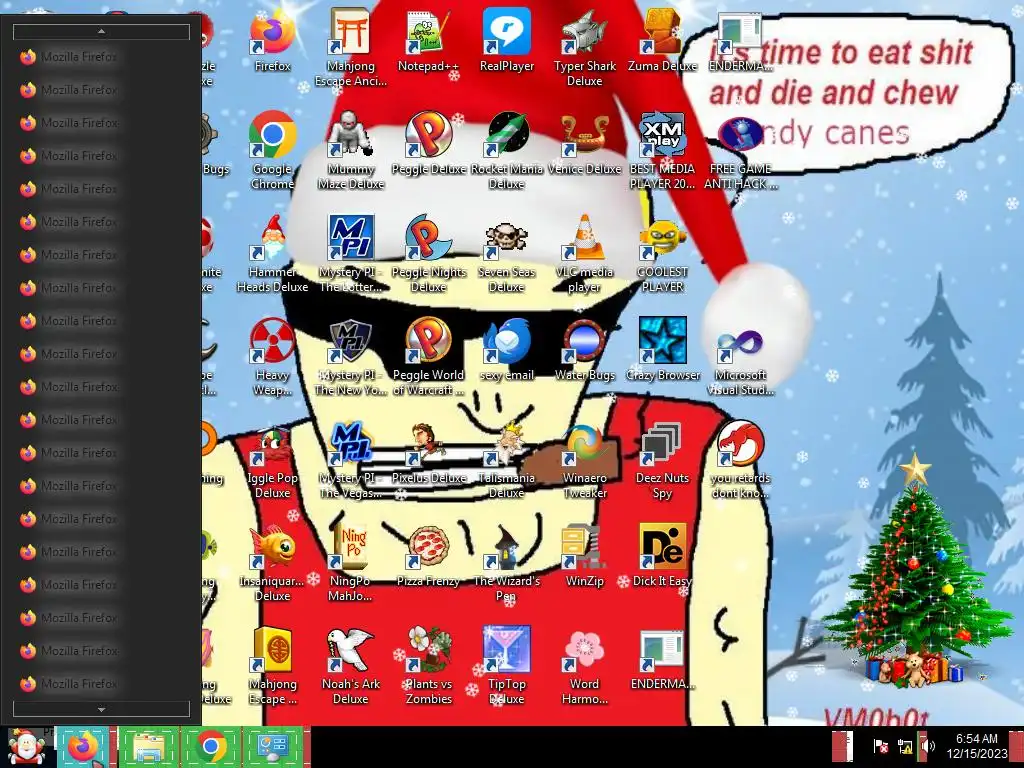Open the 'you retards dont kno...' shortcut
1024x768 pixels.
741,460
